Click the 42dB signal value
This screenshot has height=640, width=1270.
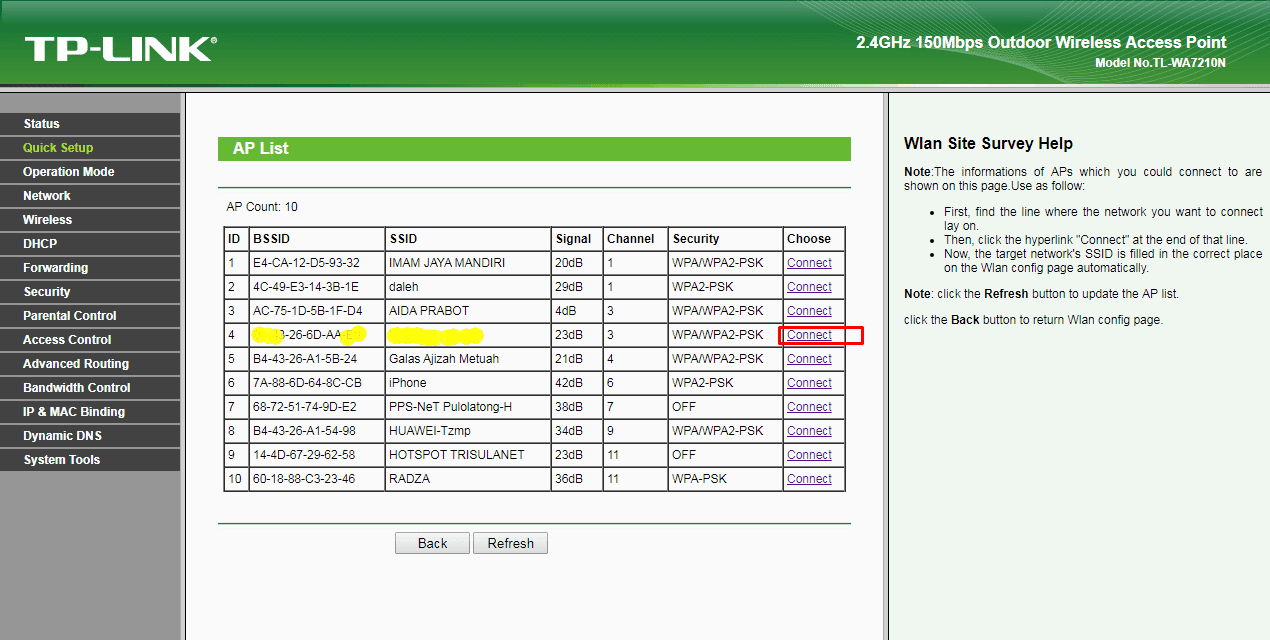tap(571, 383)
